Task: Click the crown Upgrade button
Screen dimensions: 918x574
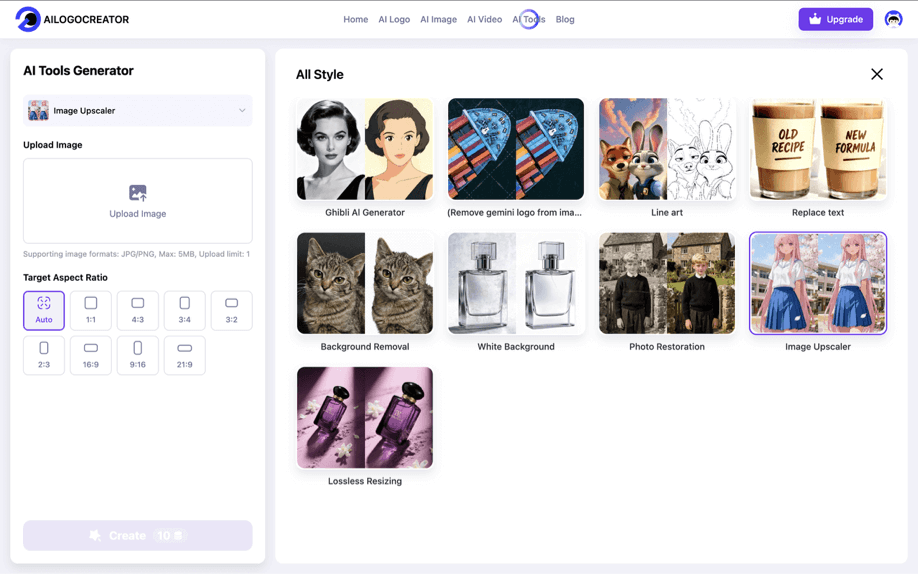Action: tap(835, 19)
